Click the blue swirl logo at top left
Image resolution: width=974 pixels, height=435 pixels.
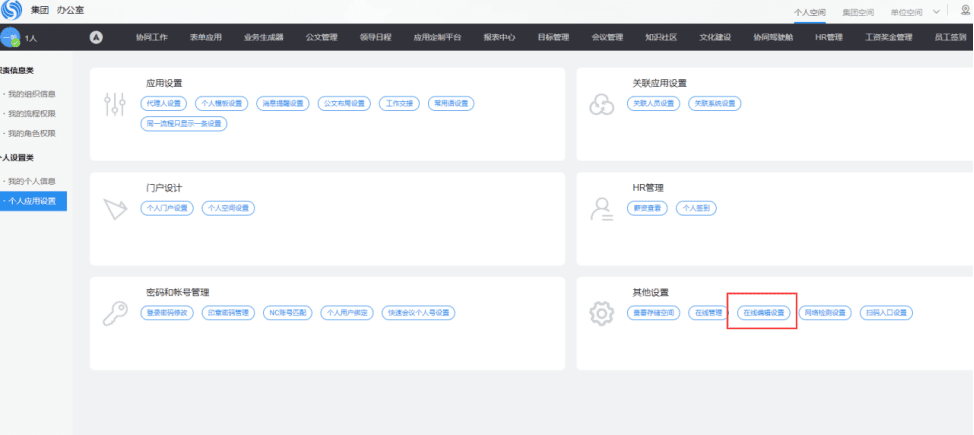pyautogui.click(x=12, y=11)
